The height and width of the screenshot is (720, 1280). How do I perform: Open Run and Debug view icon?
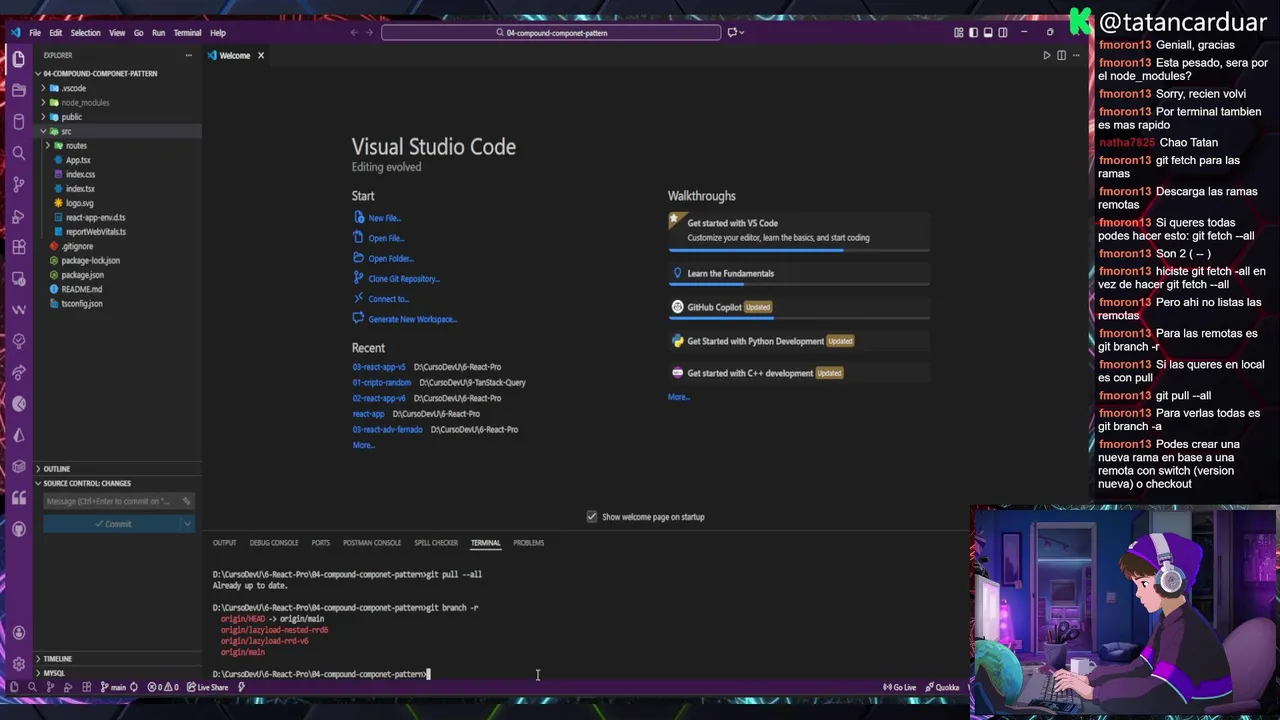[18, 216]
